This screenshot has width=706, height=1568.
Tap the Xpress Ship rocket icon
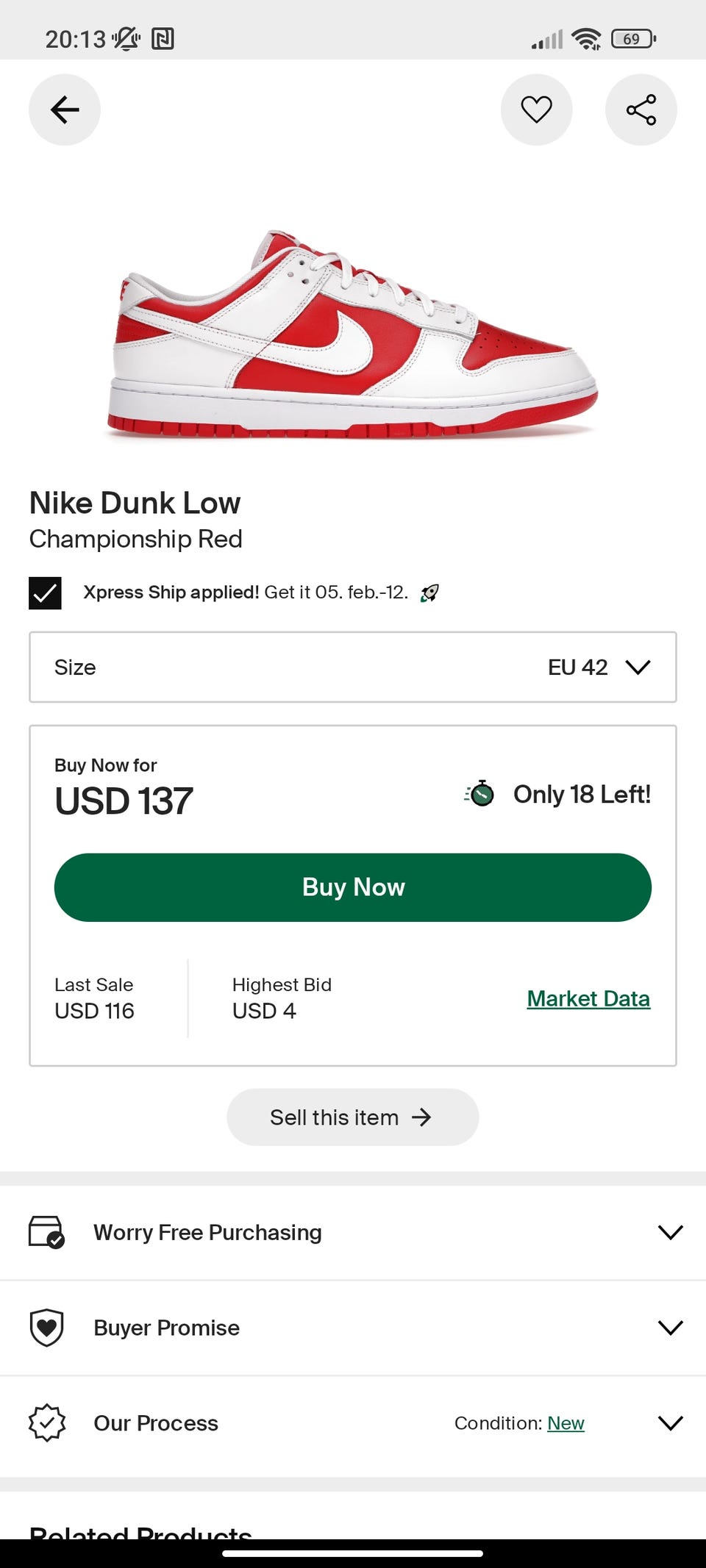click(x=429, y=593)
